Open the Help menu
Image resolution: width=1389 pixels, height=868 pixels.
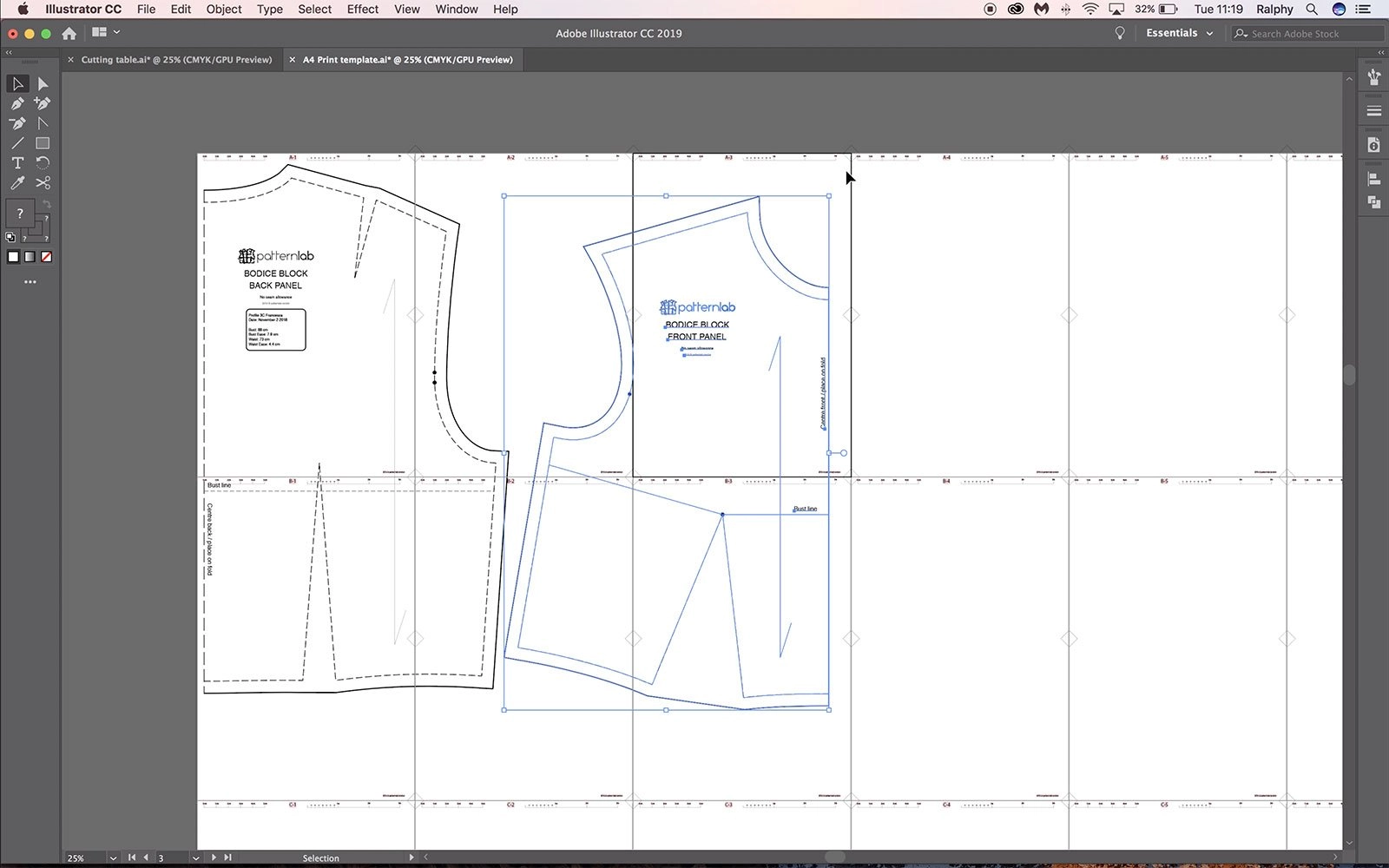(505, 10)
